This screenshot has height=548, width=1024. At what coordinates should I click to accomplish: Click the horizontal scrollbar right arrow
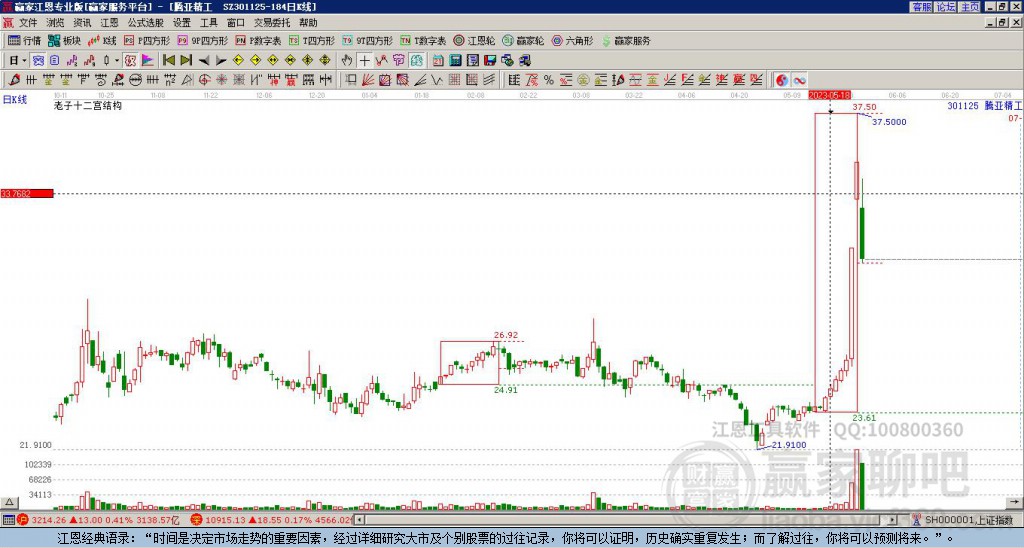coord(892,520)
